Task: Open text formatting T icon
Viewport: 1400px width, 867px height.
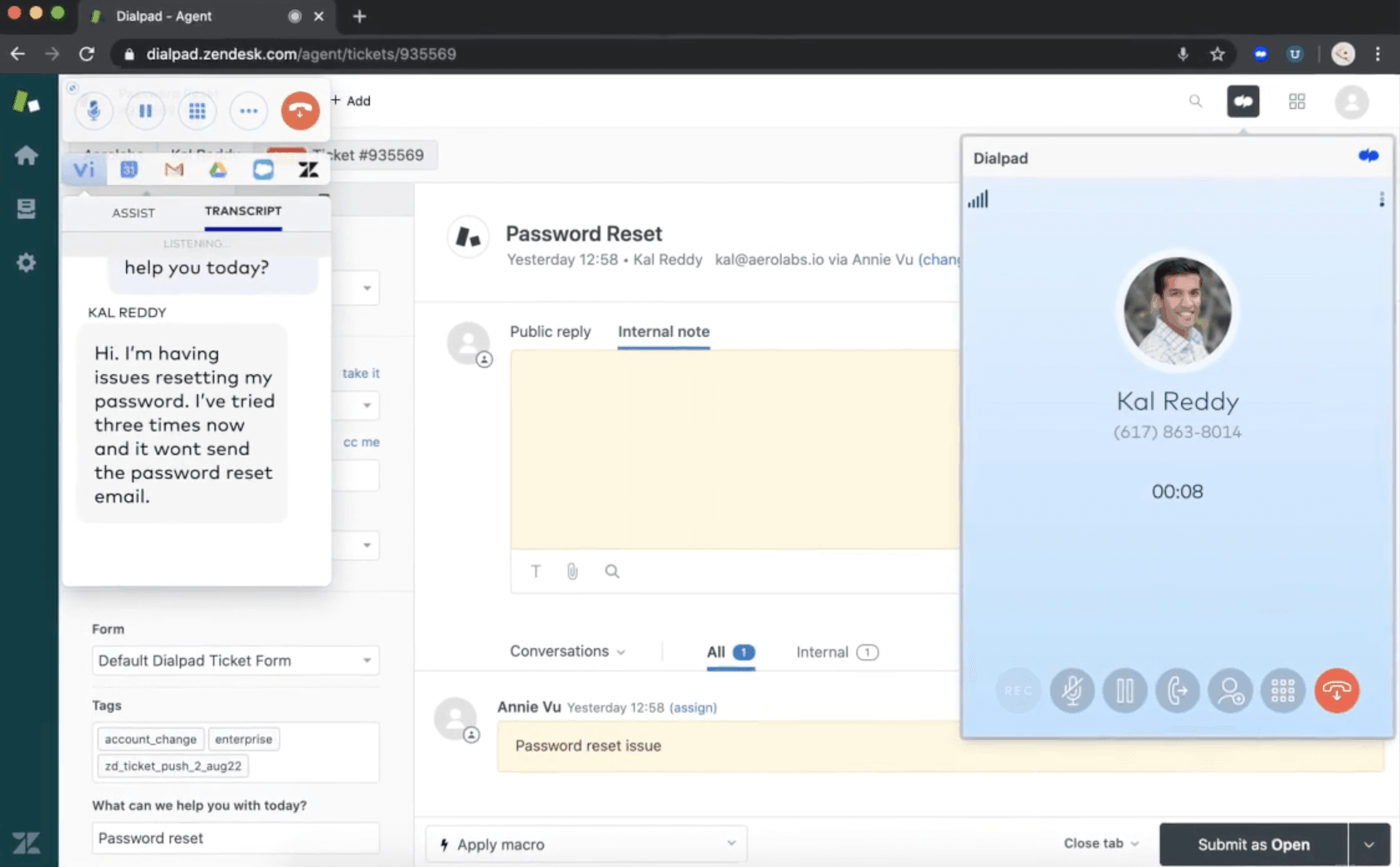Action: (536, 571)
